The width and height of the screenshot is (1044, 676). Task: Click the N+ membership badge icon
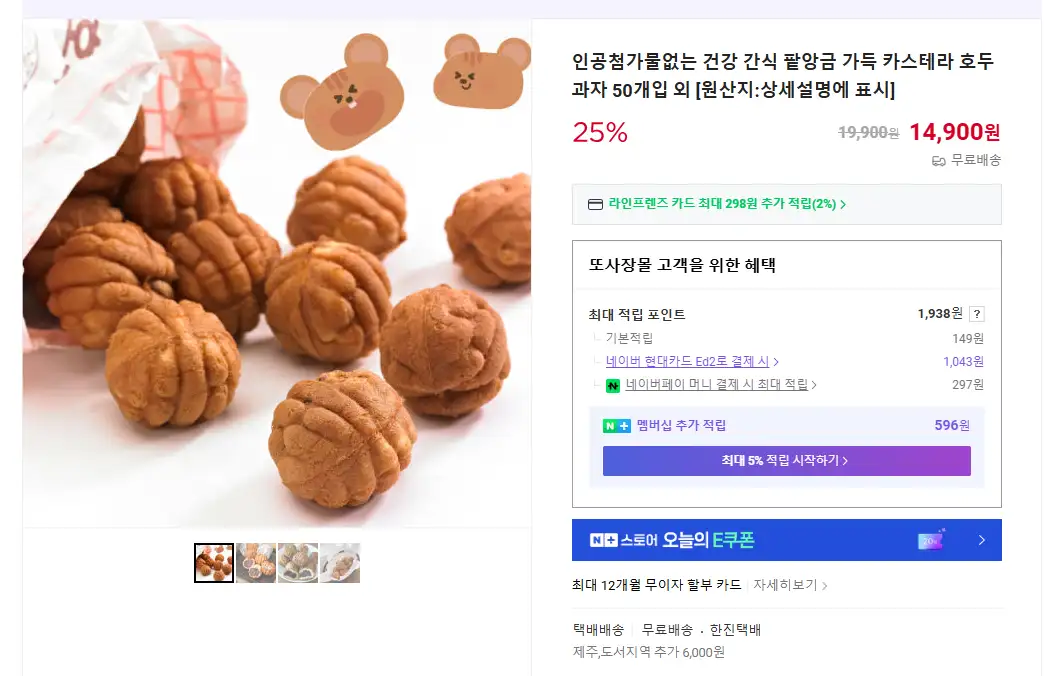click(617, 426)
